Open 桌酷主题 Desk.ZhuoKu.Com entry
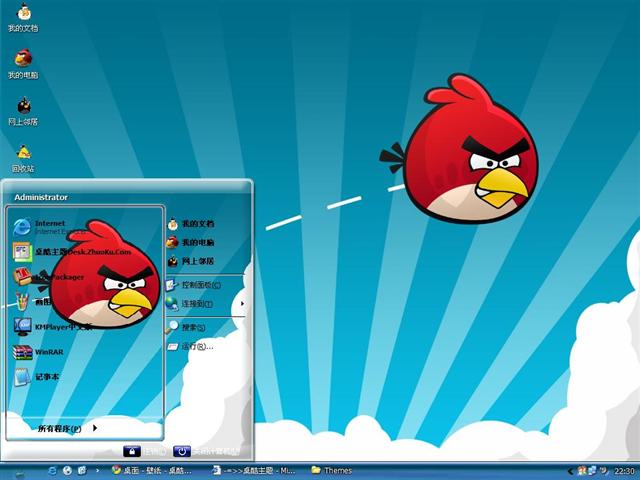The width and height of the screenshot is (640, 480). coord(72,252)
